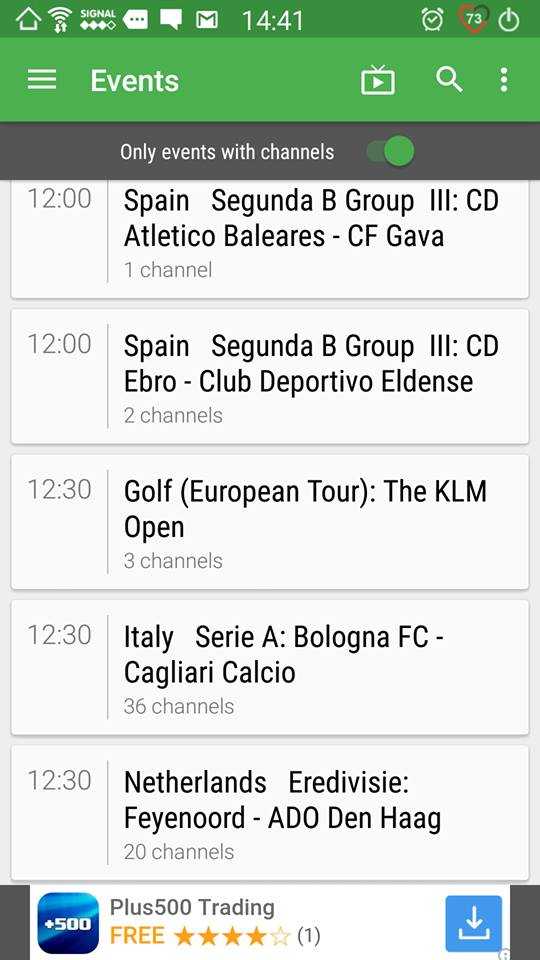Open Bologna FC - Cagliari Calcio event
The height and width of the screenshot is (960, 540).
(x=270, y=667)
